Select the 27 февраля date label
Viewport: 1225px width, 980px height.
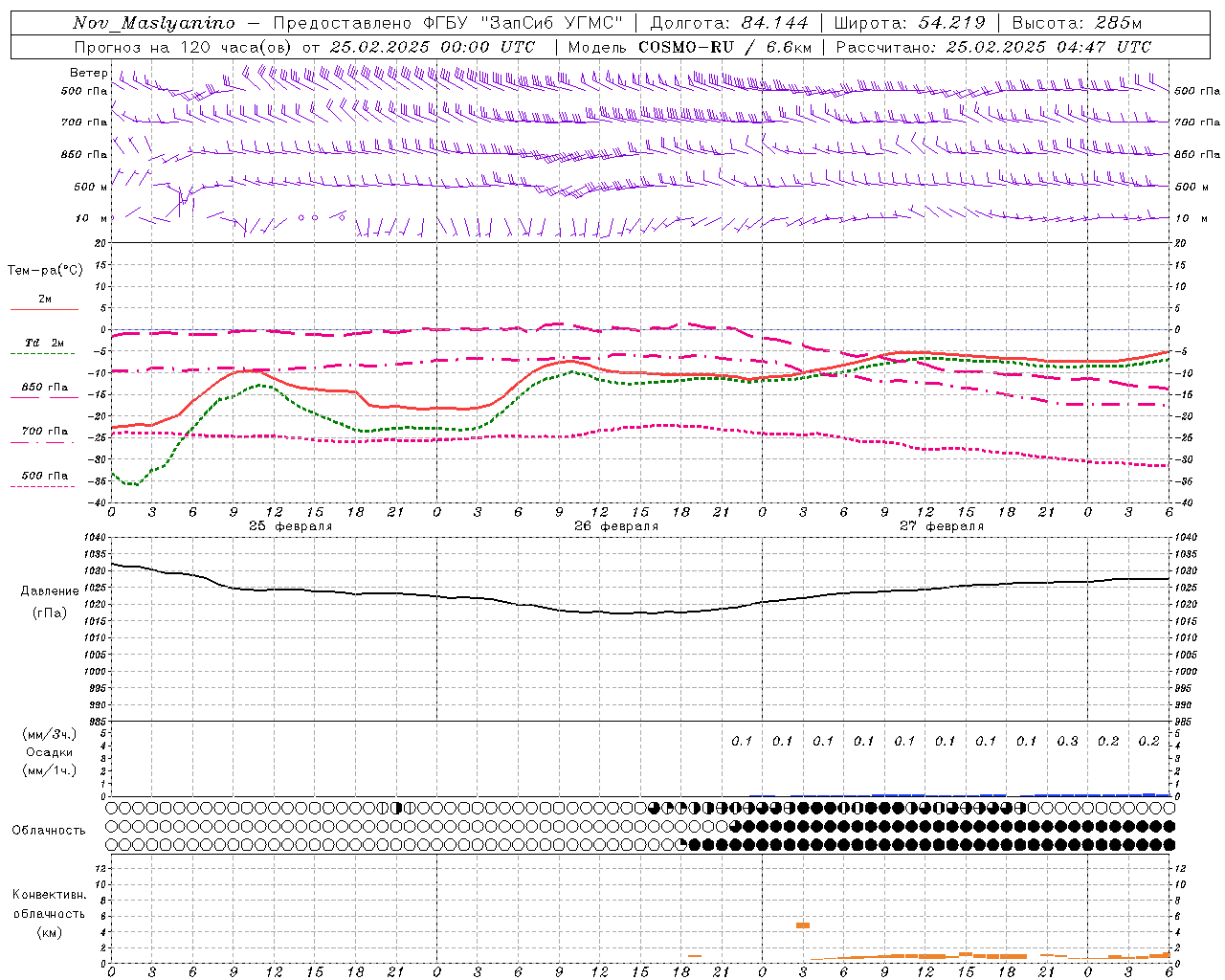click(x=941, y=526)
